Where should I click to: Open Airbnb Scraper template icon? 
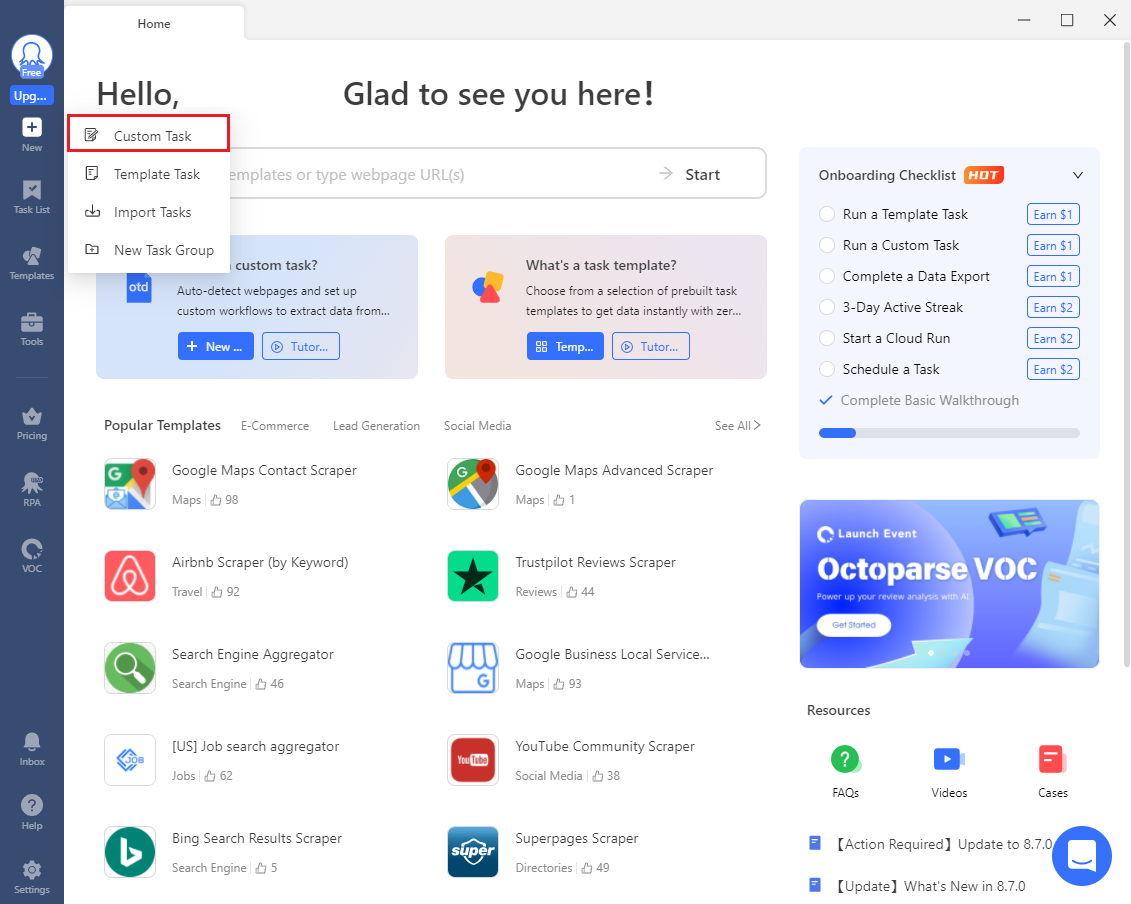130,576
